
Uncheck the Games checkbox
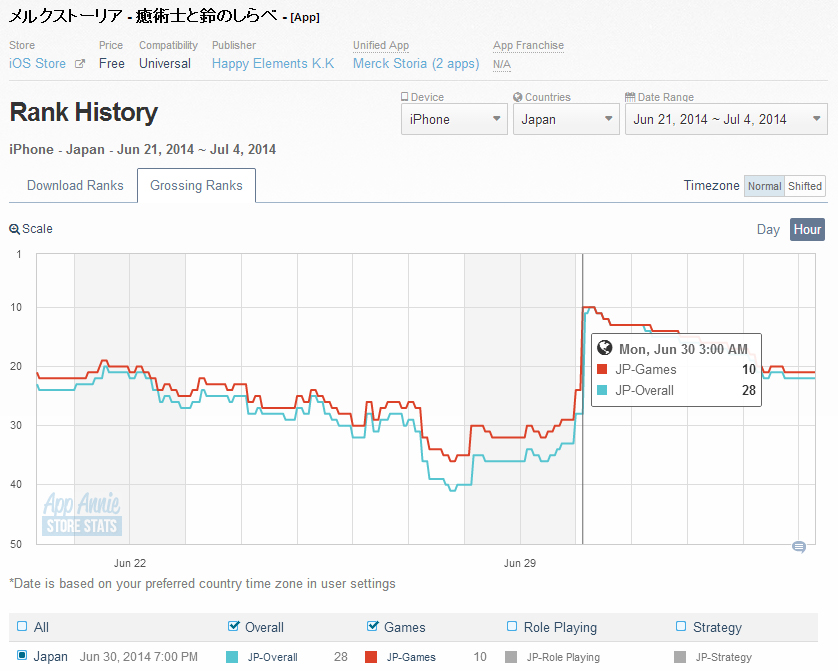[373, 626]
